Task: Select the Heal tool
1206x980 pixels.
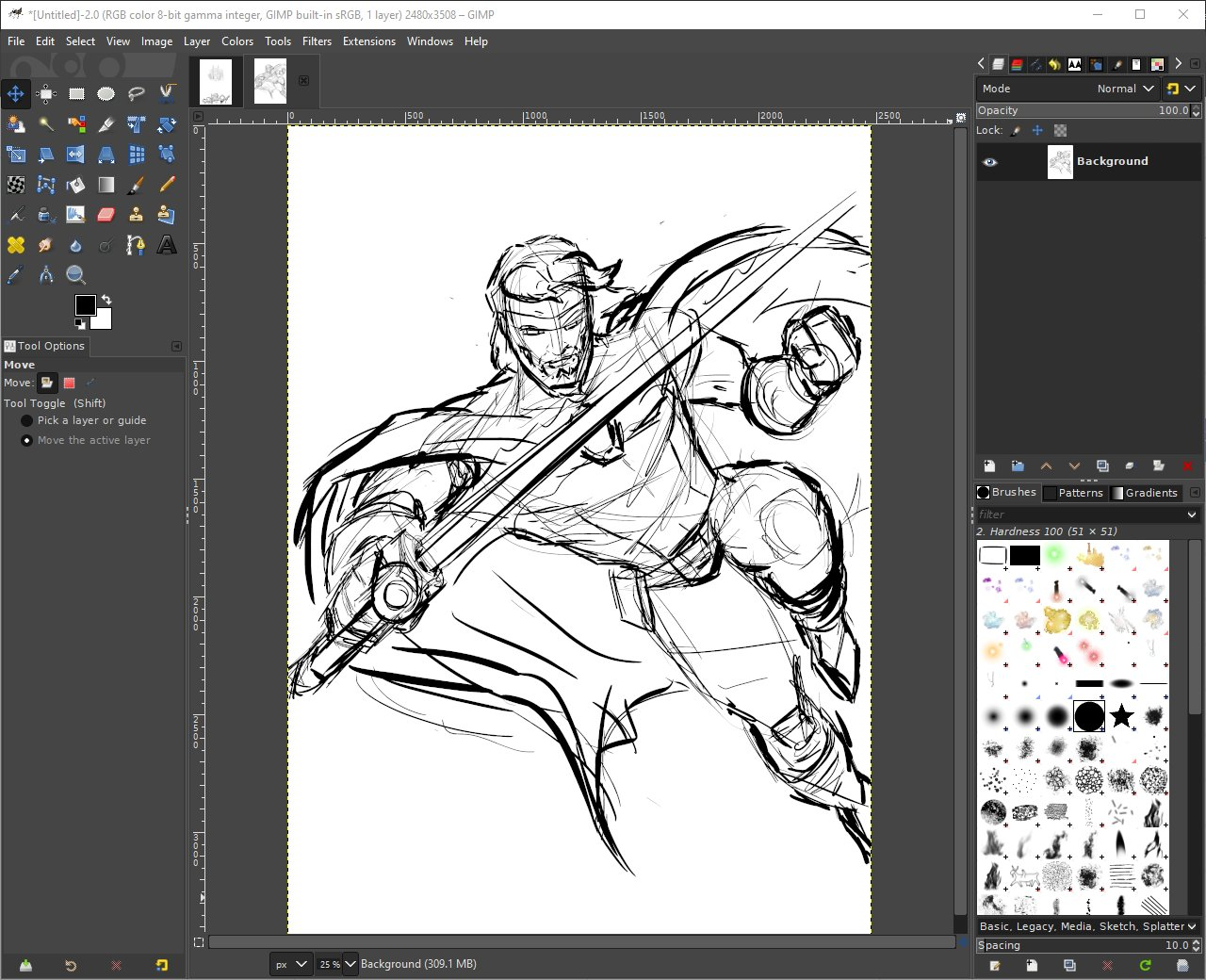Action: click(x=16, y=245)
